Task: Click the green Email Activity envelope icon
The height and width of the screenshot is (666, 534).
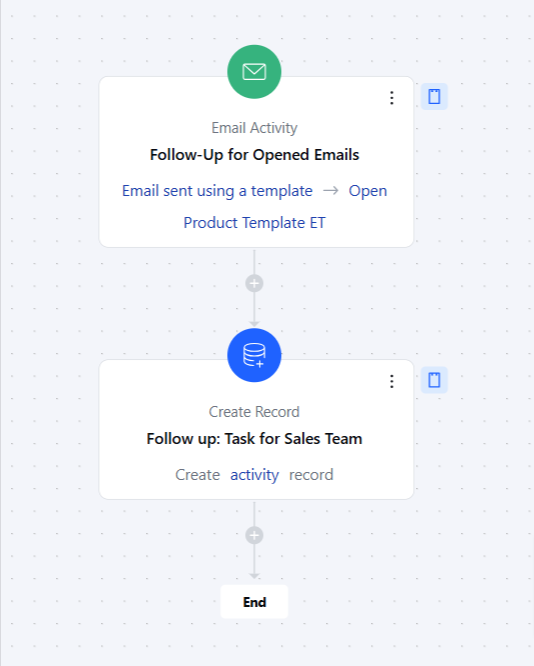Action: 254,72
